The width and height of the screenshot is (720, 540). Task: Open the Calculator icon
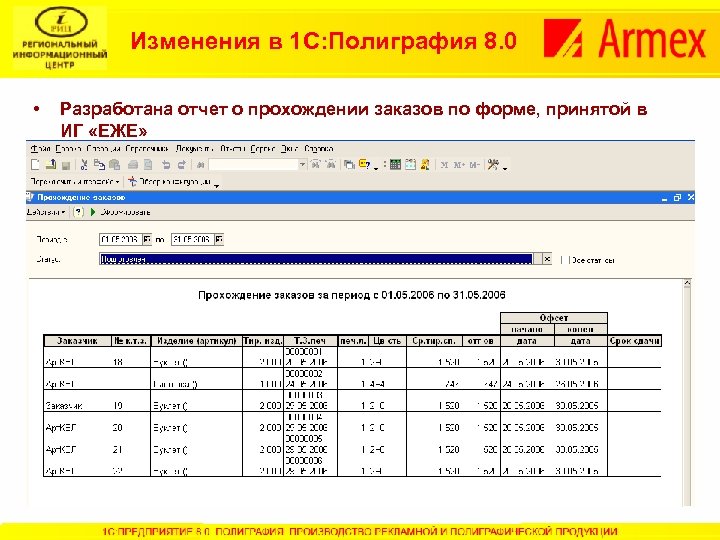coord(395,164)
